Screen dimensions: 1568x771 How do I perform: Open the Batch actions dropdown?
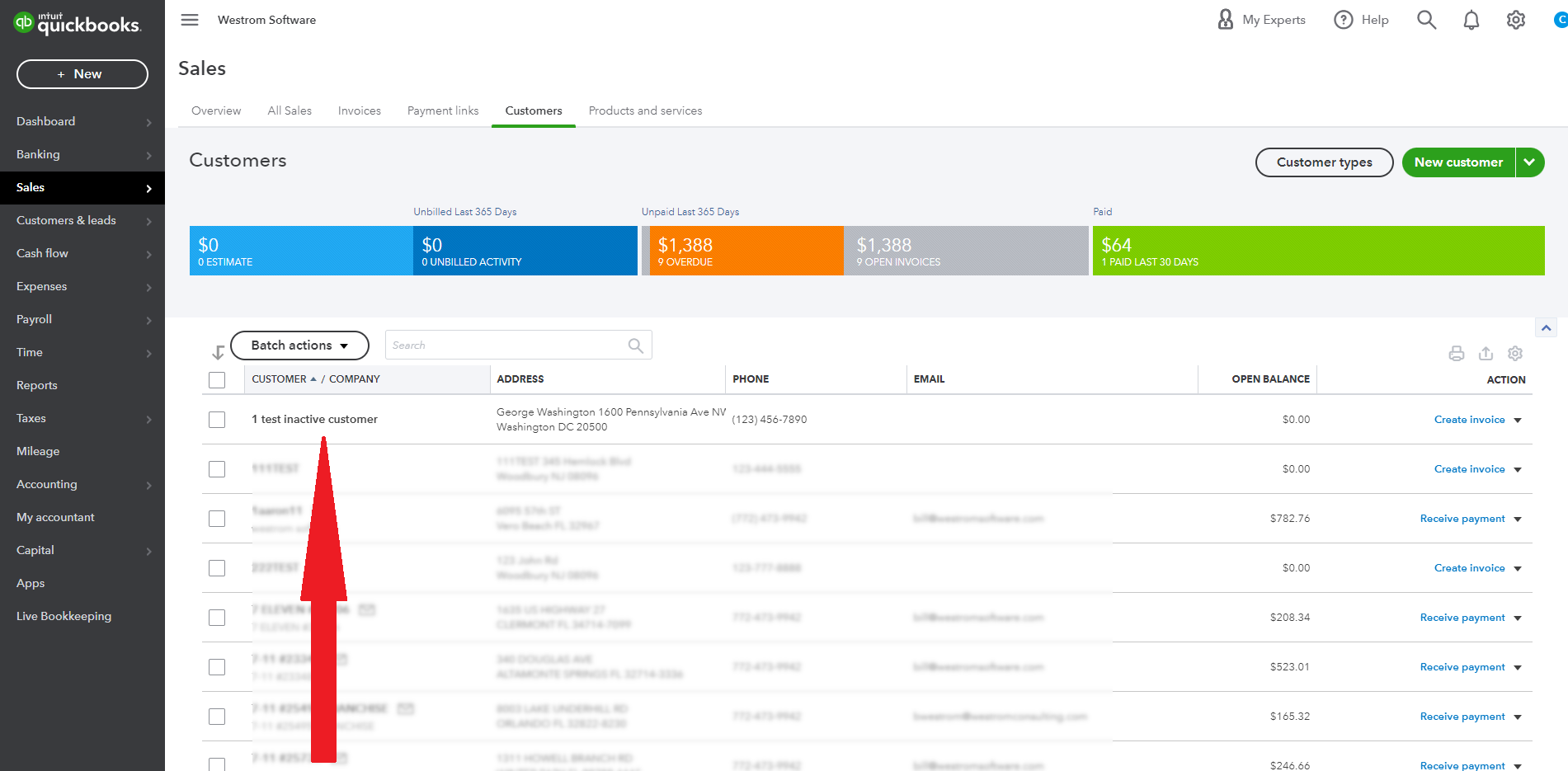coord(299,346)
